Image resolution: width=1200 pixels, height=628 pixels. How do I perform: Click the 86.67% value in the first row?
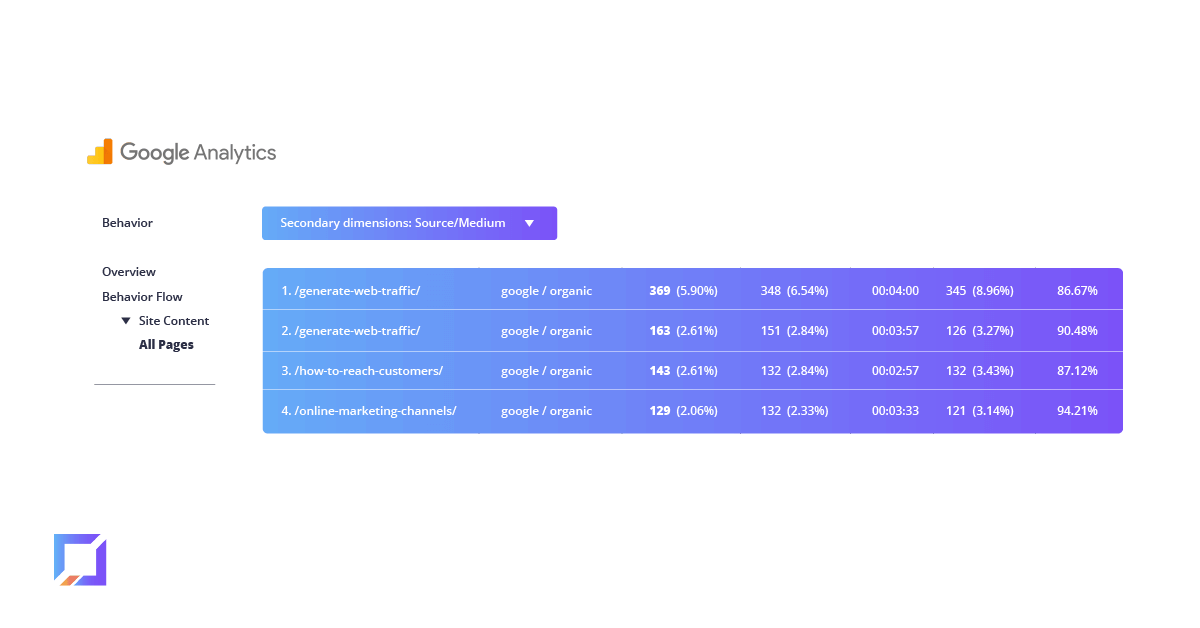point(1075,290)
